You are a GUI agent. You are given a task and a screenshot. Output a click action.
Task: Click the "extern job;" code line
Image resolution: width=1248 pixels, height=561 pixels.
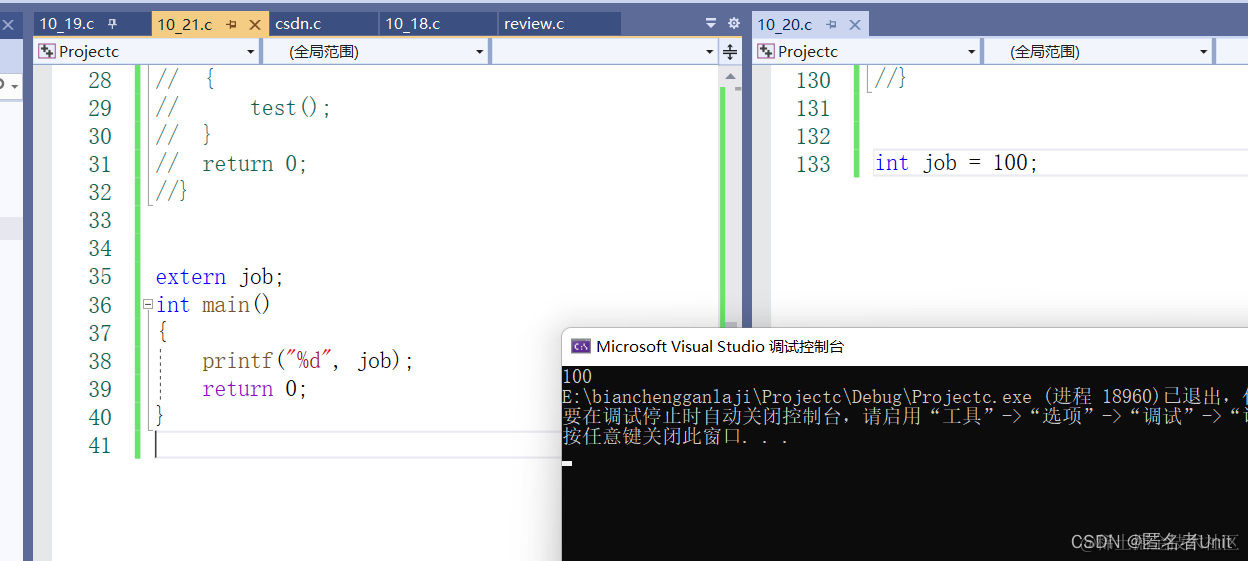coord(220,277)
